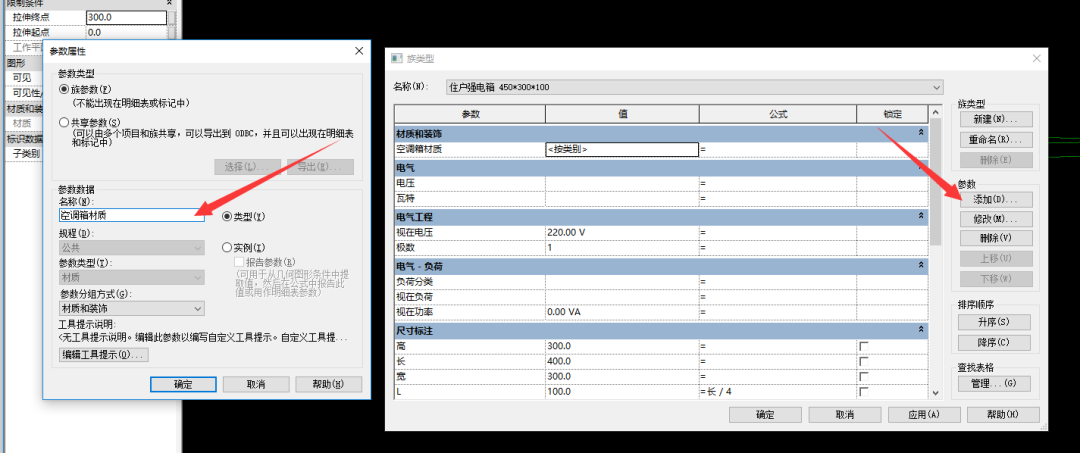Click the 锁定 column header

tap(893, 114)
